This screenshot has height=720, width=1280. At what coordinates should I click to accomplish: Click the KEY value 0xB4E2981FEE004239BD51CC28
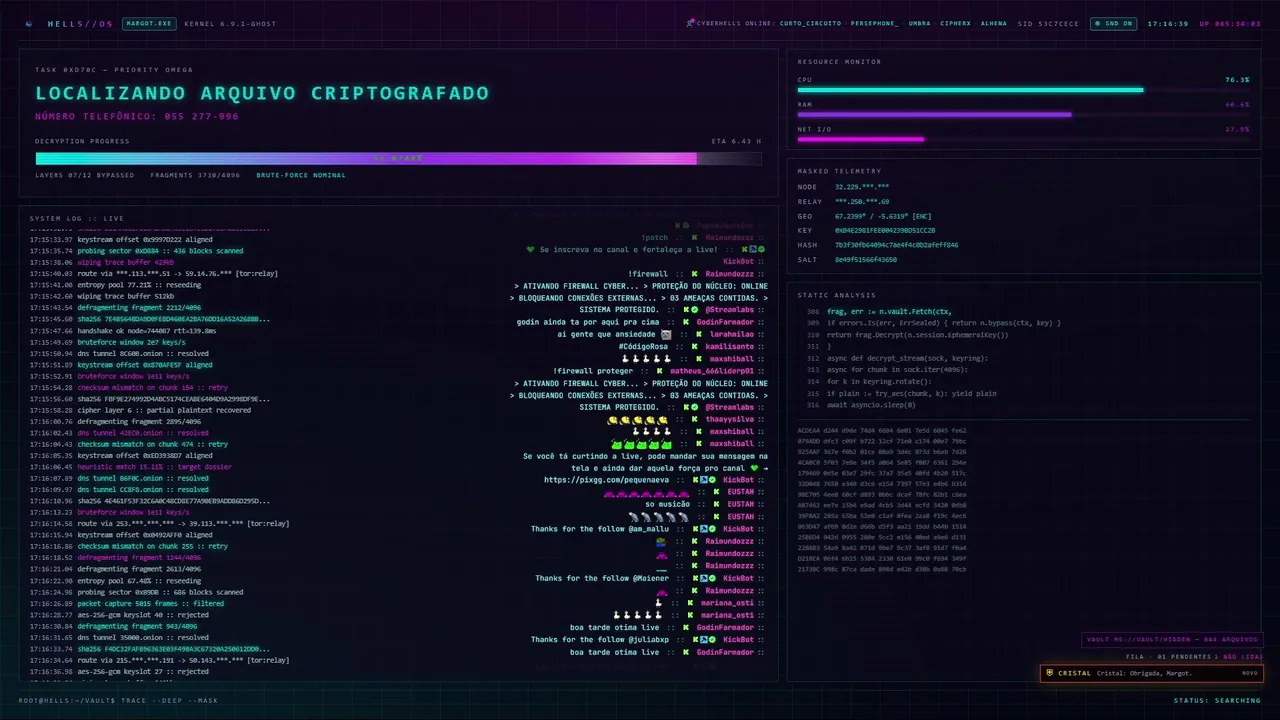pyautogui.click(x=885, y=230)
